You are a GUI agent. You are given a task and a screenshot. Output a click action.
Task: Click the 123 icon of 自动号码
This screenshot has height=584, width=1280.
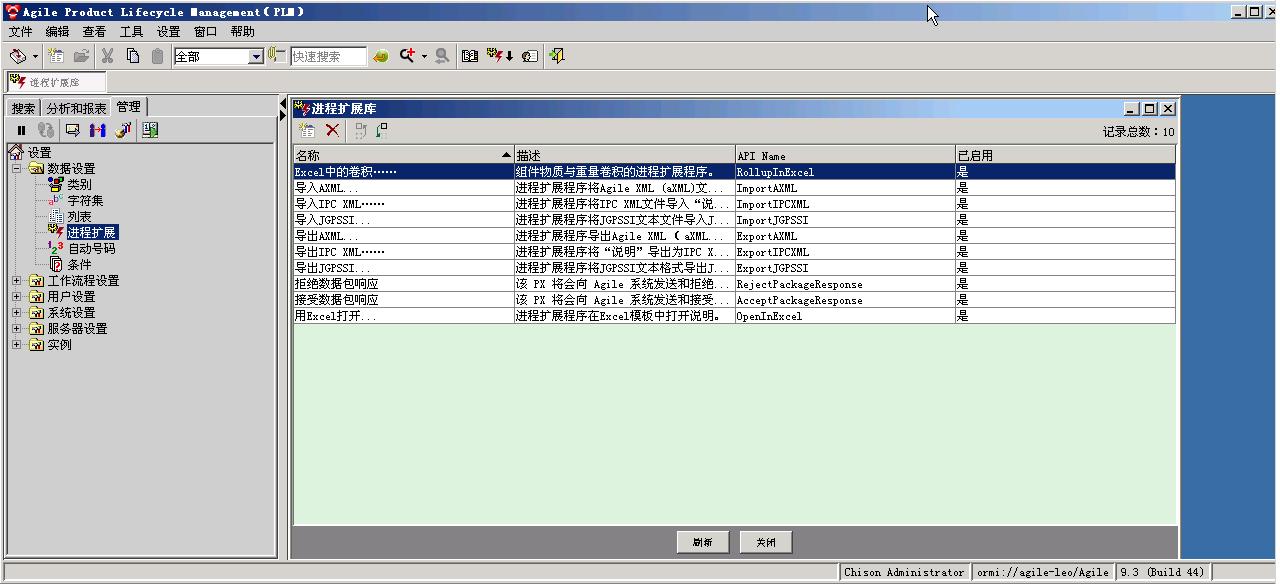click(x=56, y=249)
